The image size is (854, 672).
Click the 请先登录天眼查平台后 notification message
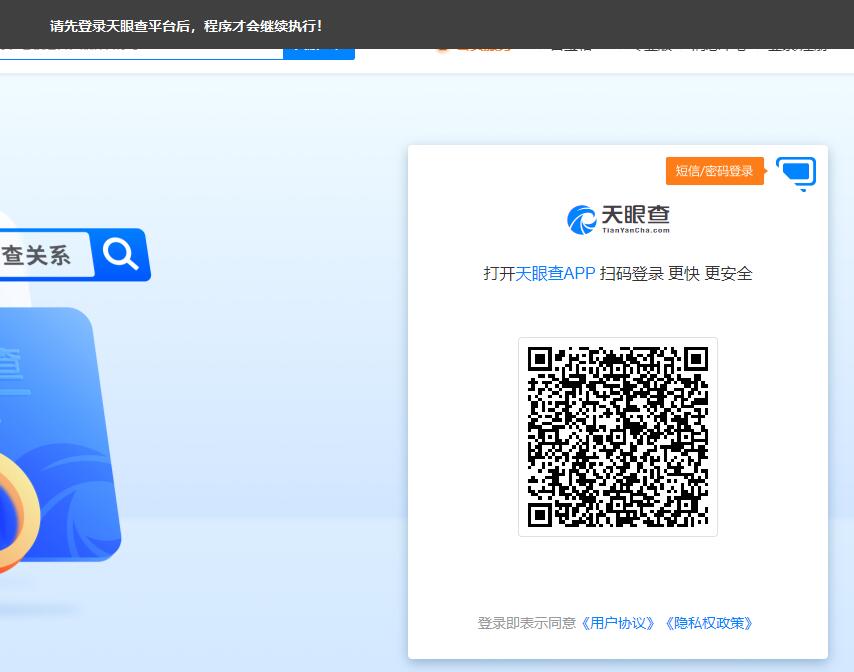tap(186, 26)
